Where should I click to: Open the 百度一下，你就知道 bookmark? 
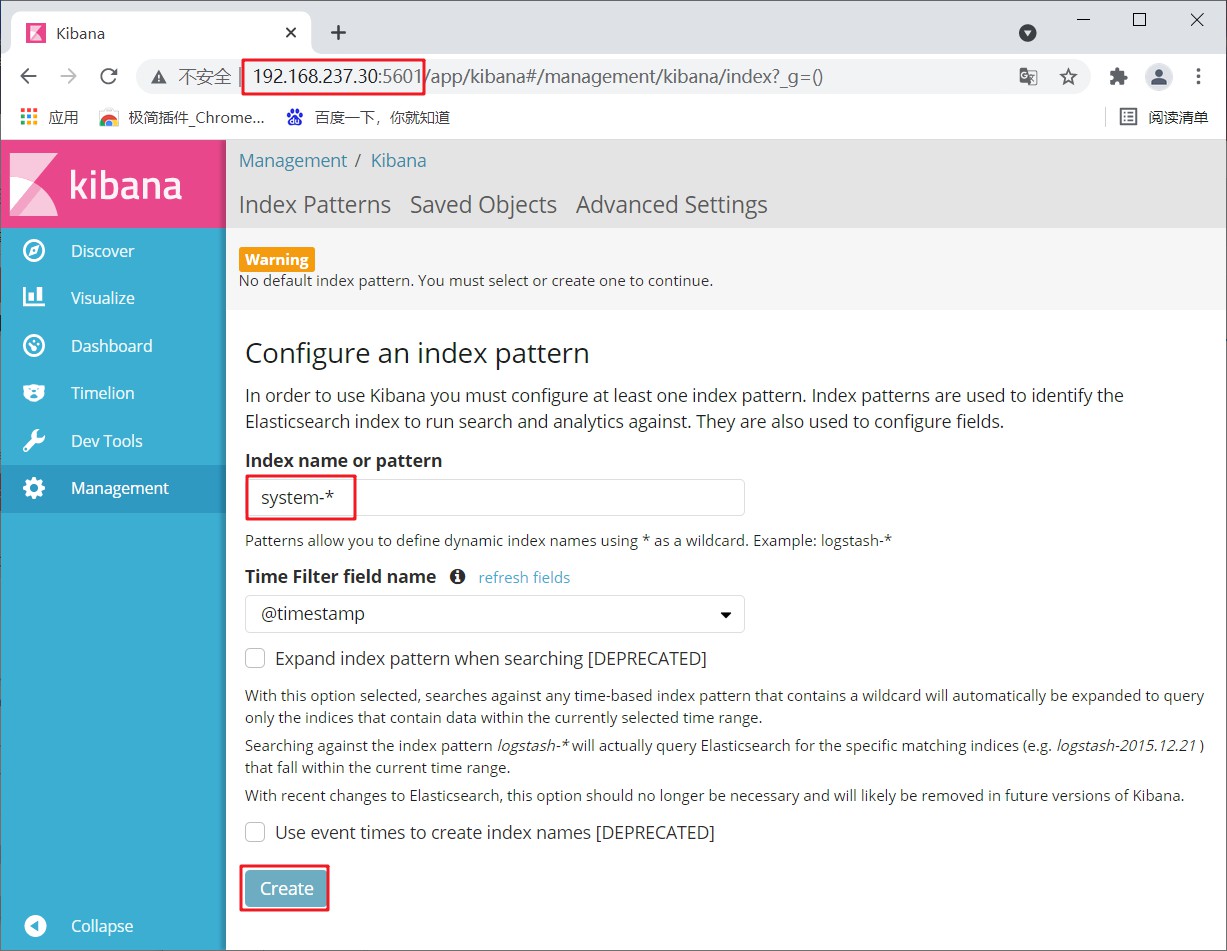368,117
